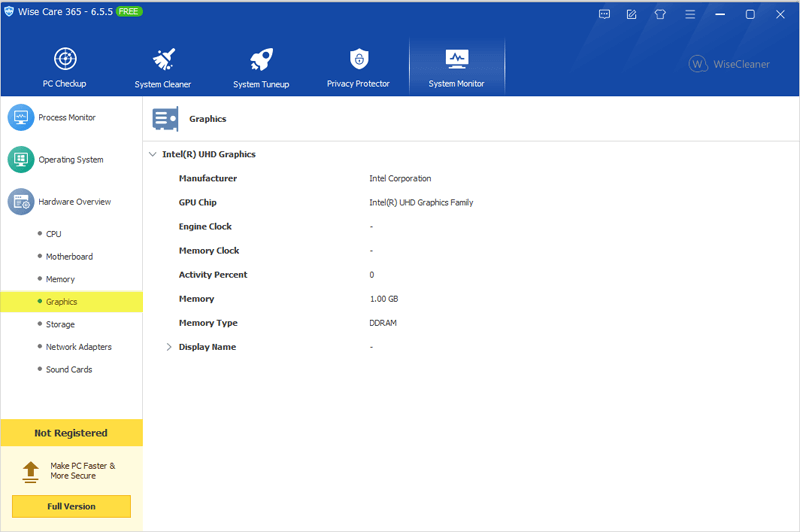Click the GPU Chip label
Viewport: 800px width, 532px height.
(x=197, y=202)
